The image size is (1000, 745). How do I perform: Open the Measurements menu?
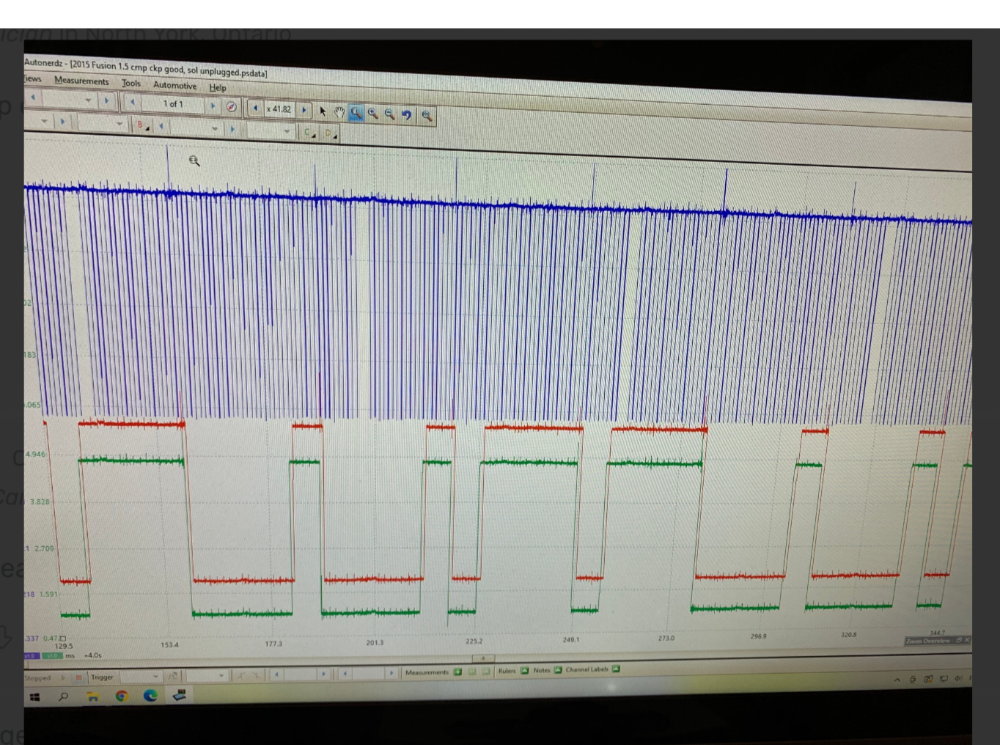[82, 81]
